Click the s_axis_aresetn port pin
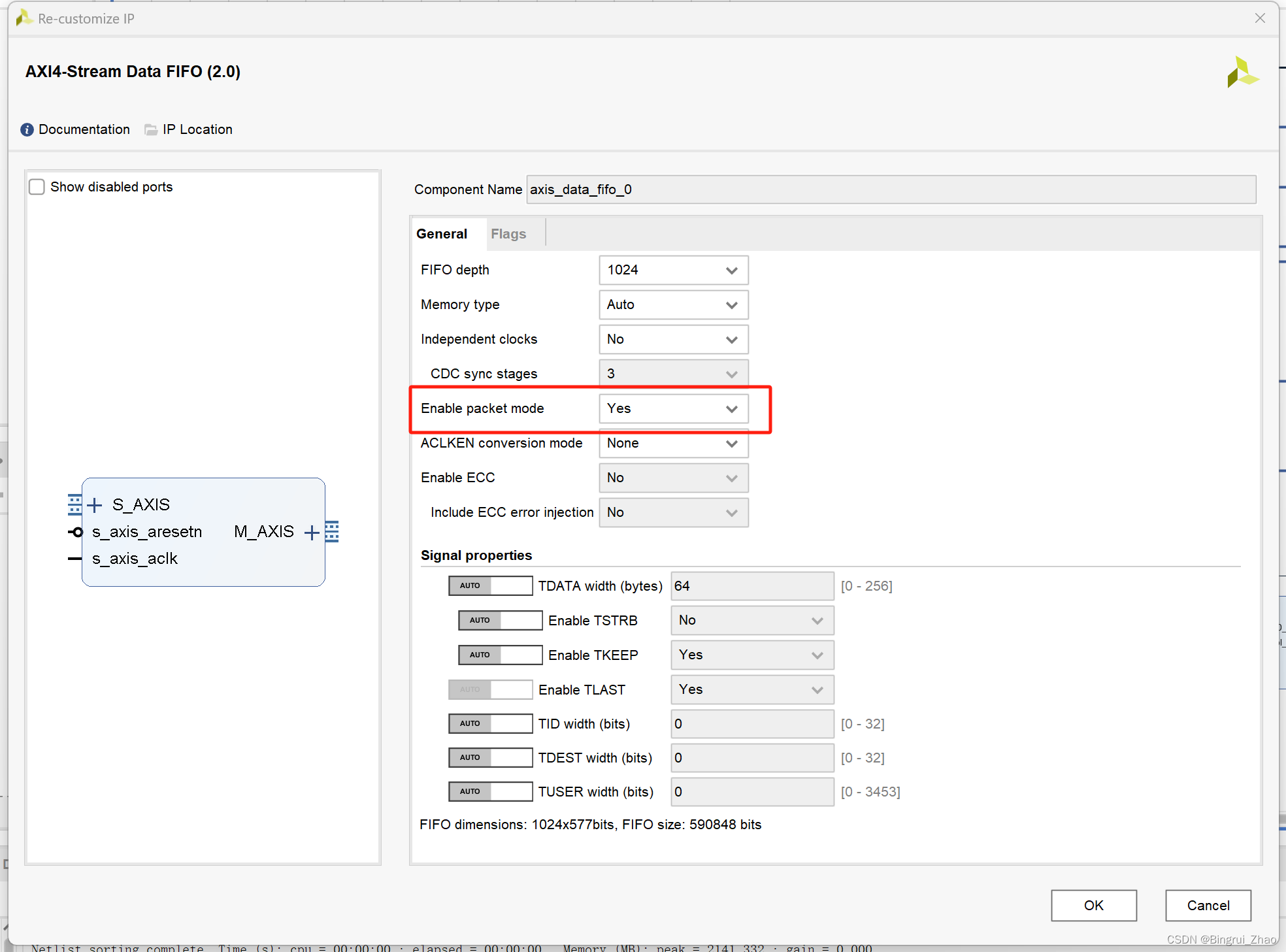The width and height of the screenshot is (1286, 952). tap(76, 532)
